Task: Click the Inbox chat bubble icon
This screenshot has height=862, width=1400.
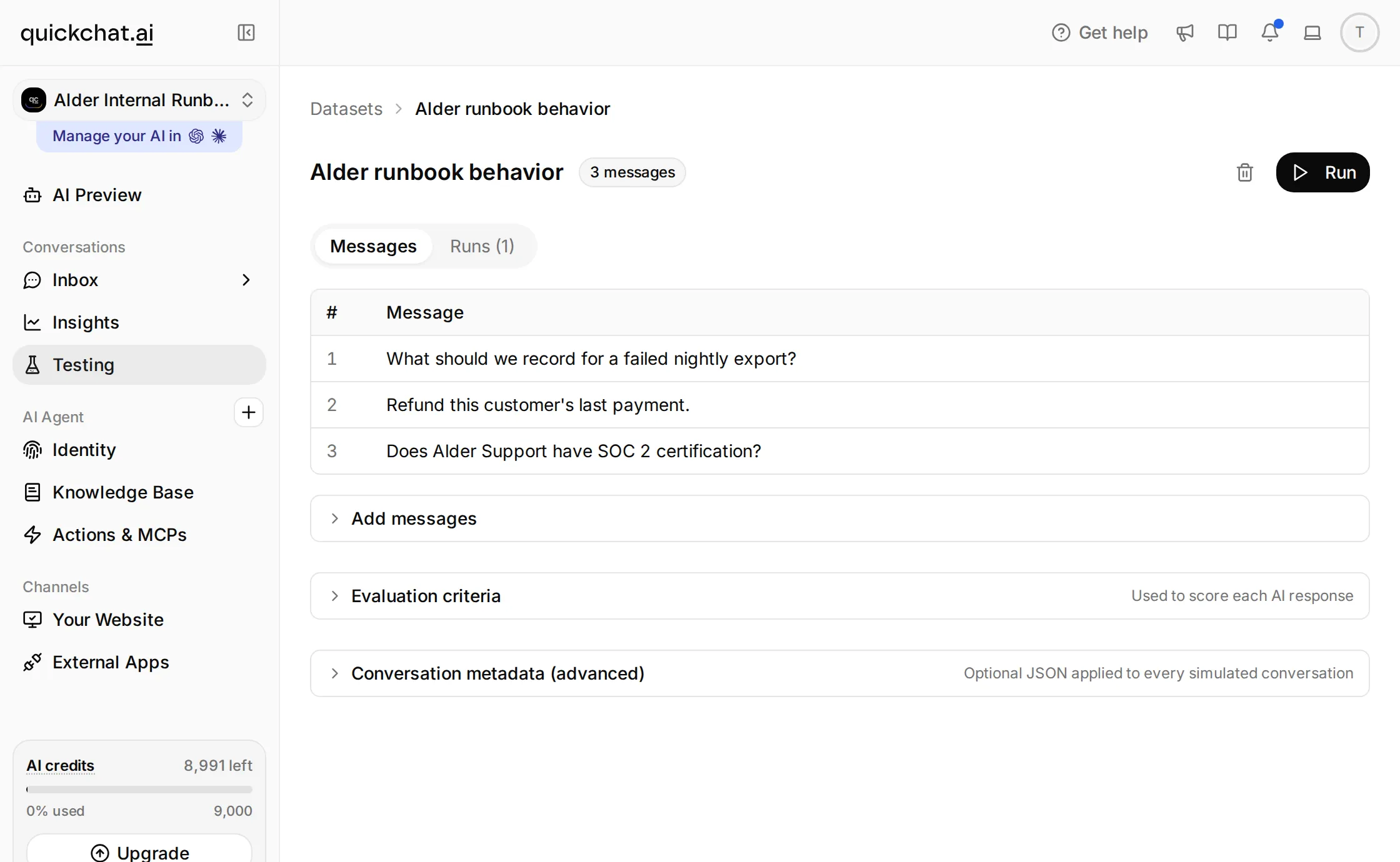Action: (32, 280)
